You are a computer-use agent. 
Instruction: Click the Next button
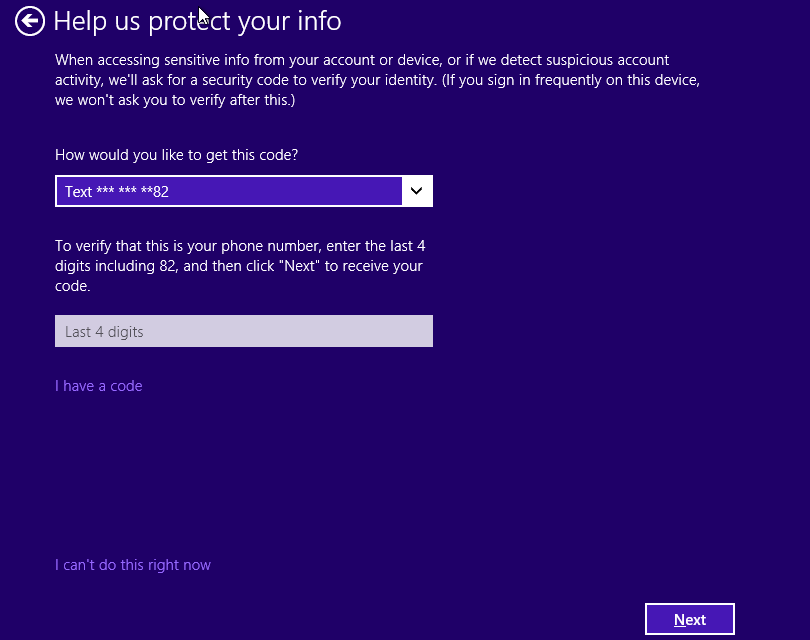point(690,619)
